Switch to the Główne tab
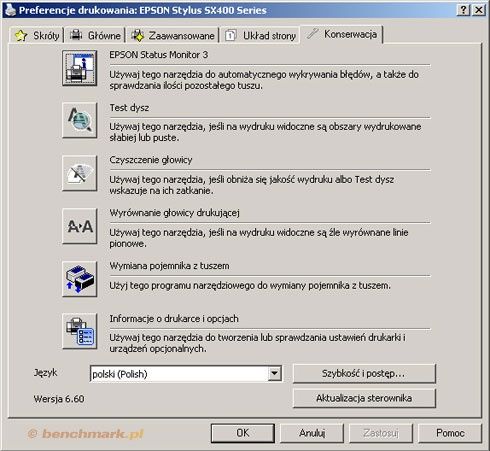This screenshot has width=490, height=451. [x=95, y=35]
